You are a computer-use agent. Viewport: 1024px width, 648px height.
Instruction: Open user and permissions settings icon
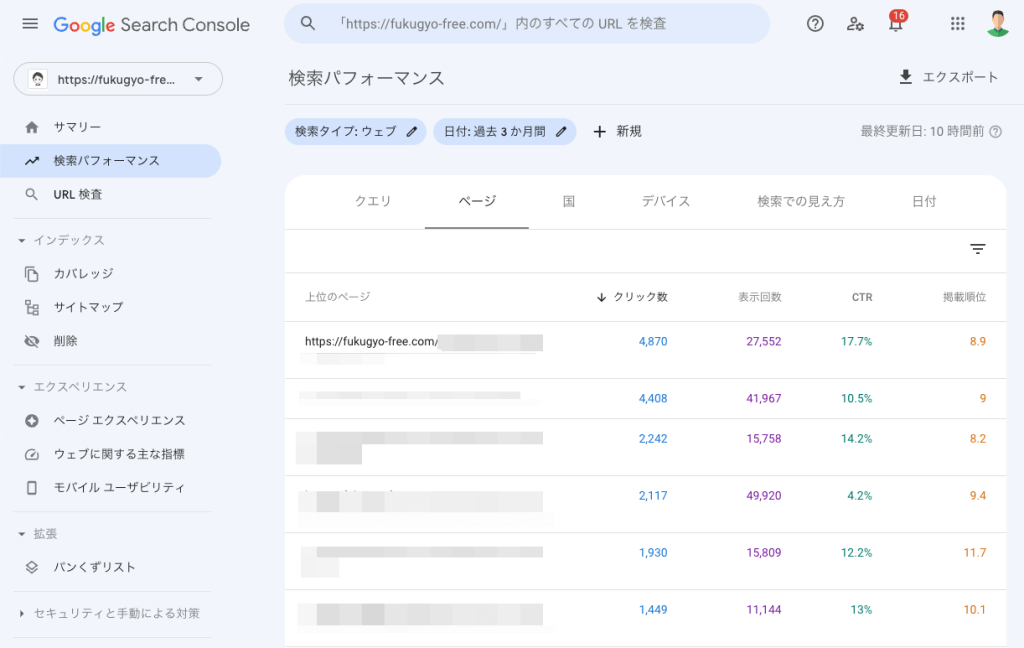[x=855, y=24]
